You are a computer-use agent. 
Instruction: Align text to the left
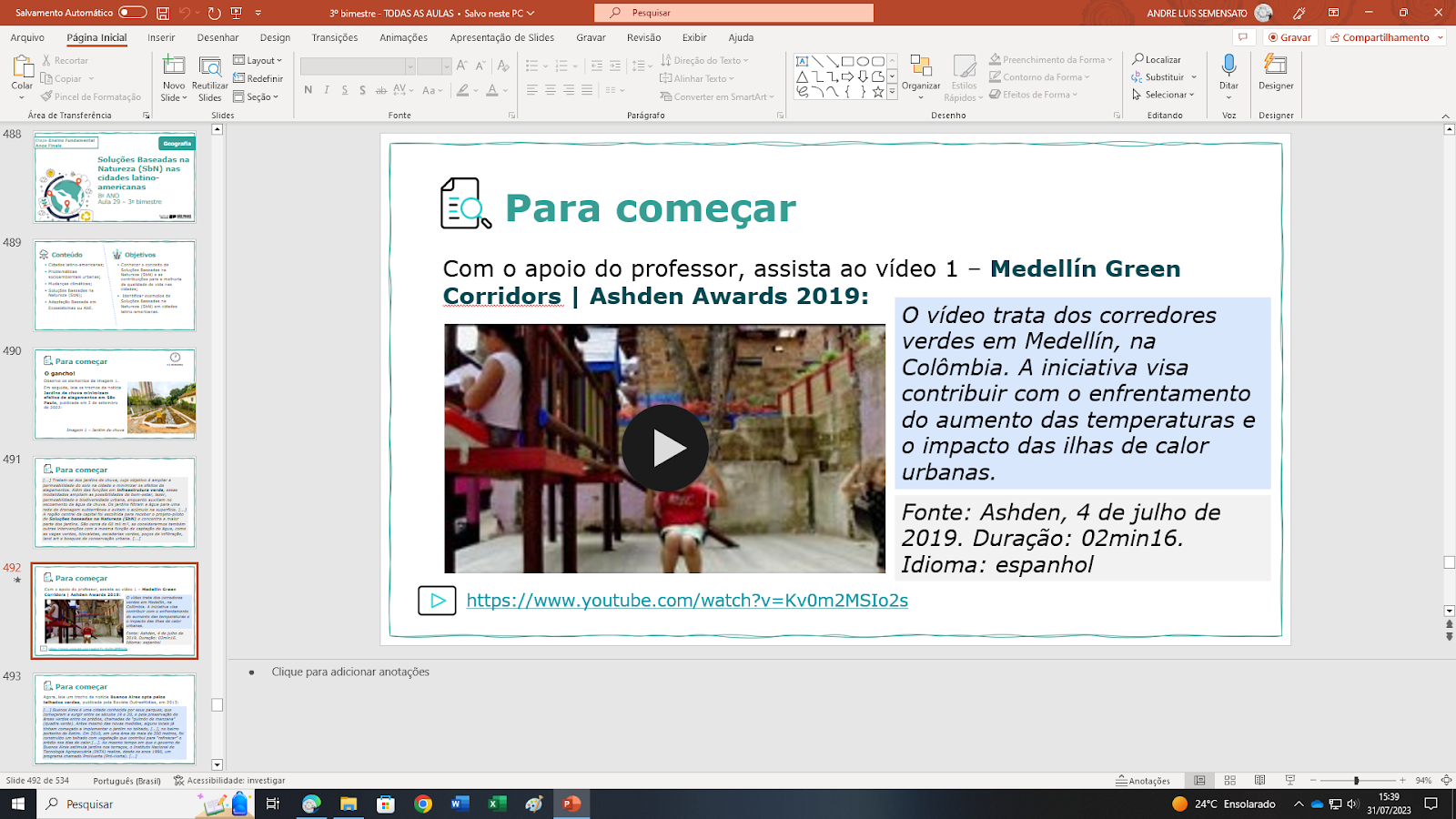coord(532,90)
